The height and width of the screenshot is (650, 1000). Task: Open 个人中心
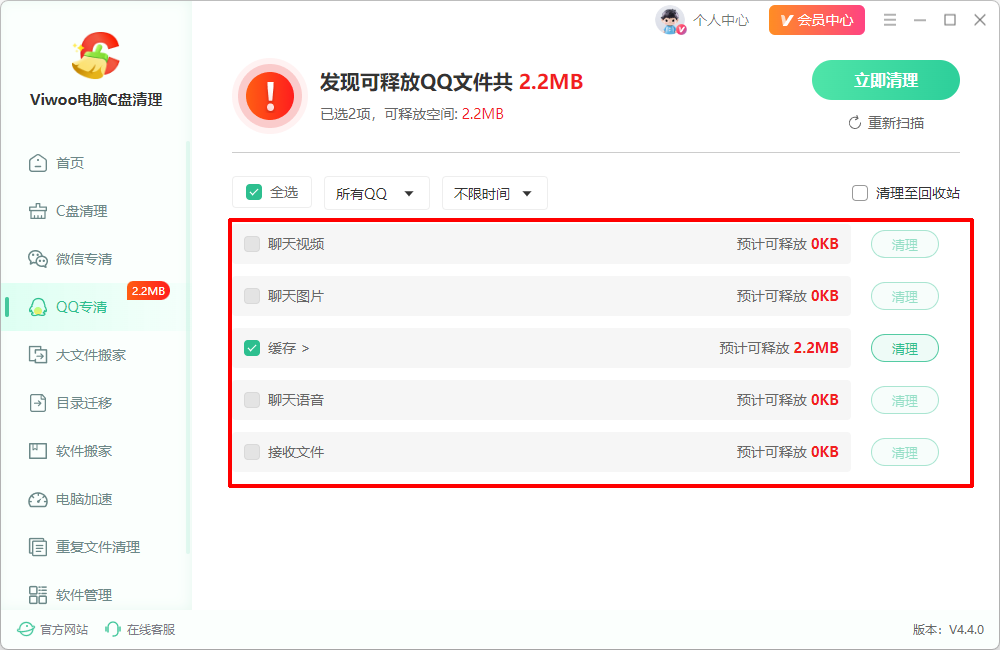tap(721, 20)
